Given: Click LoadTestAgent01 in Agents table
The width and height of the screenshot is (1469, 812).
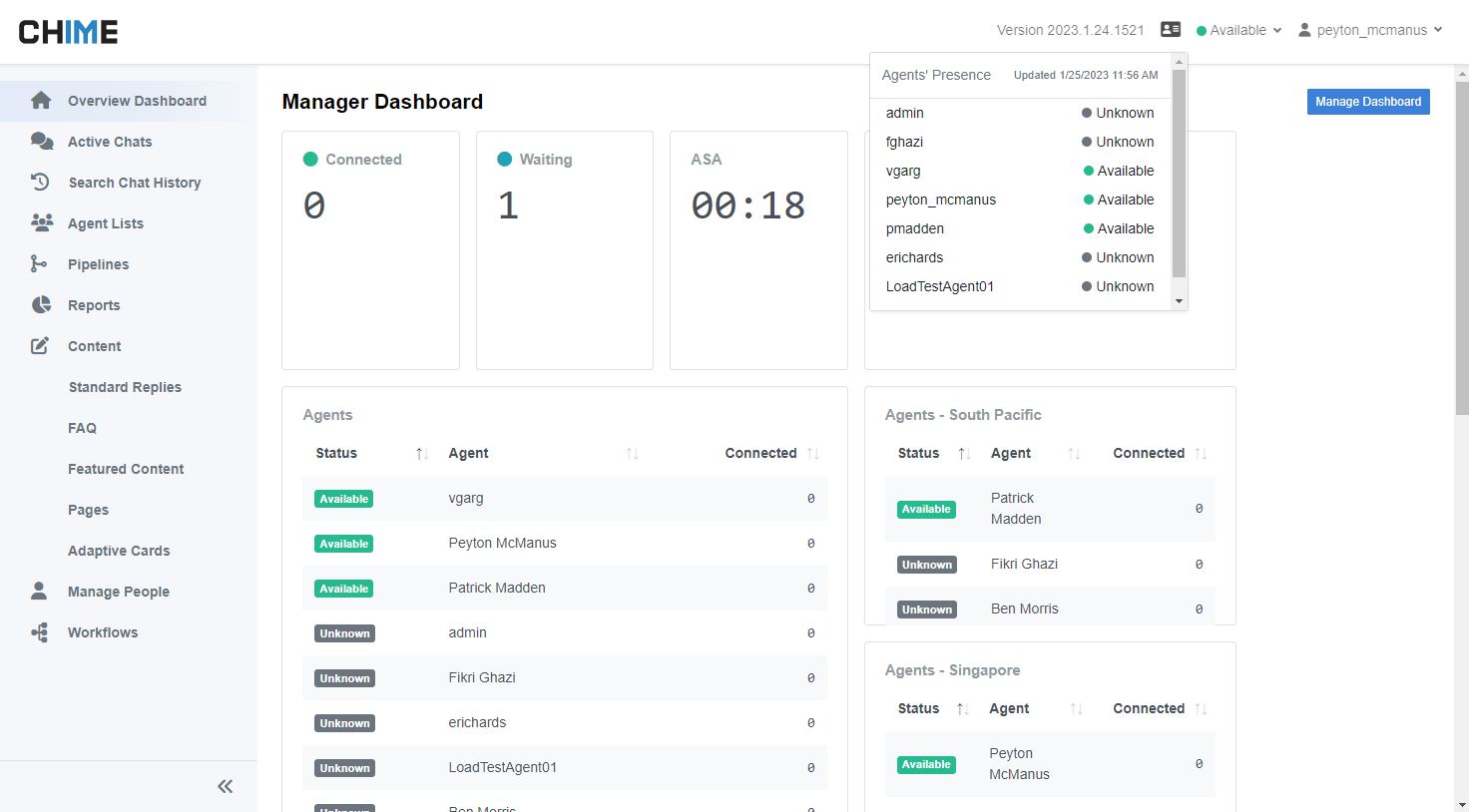Looking at the screenshot, I should (502, 768).
